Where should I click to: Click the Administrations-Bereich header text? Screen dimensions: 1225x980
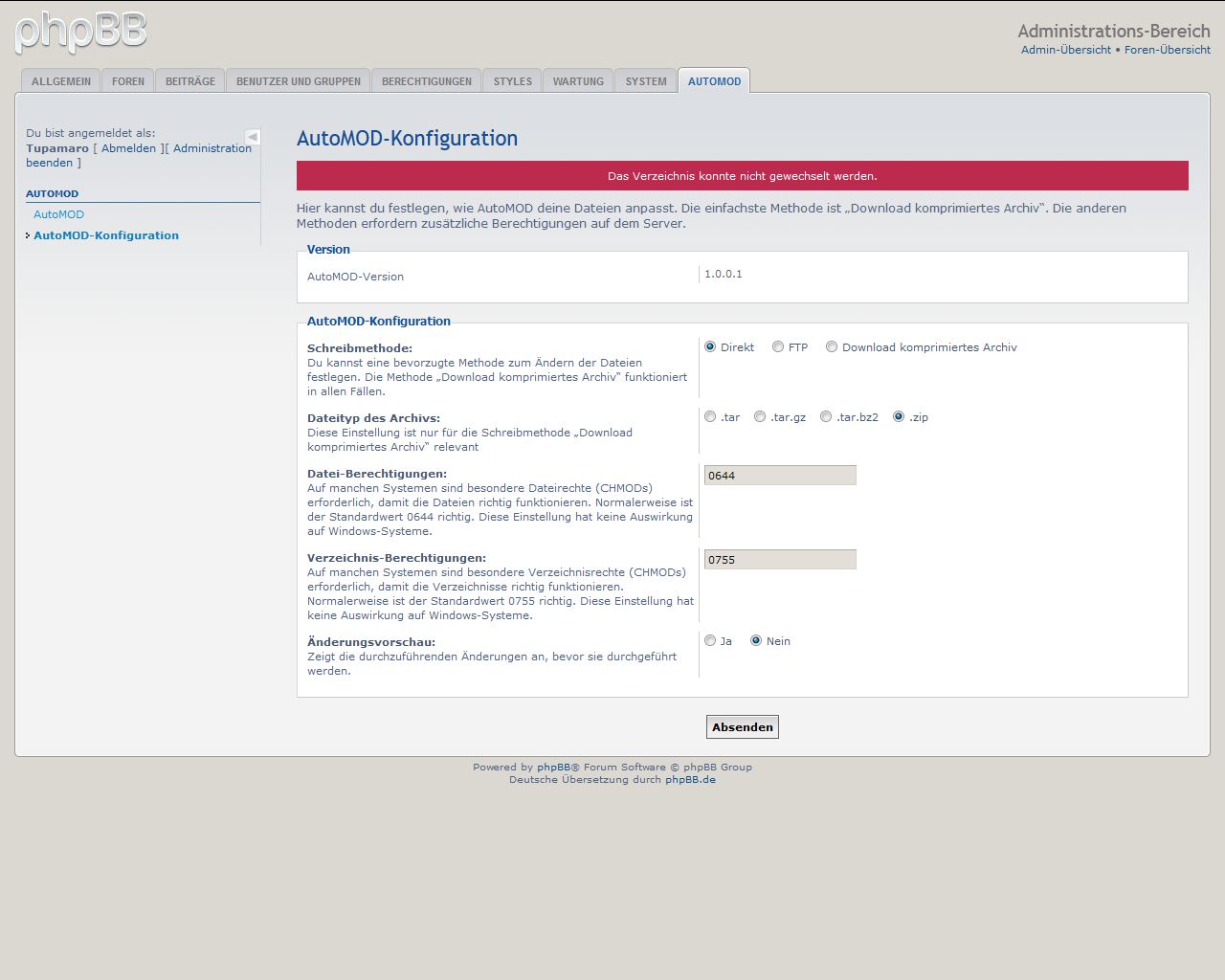pos(1114,31)
